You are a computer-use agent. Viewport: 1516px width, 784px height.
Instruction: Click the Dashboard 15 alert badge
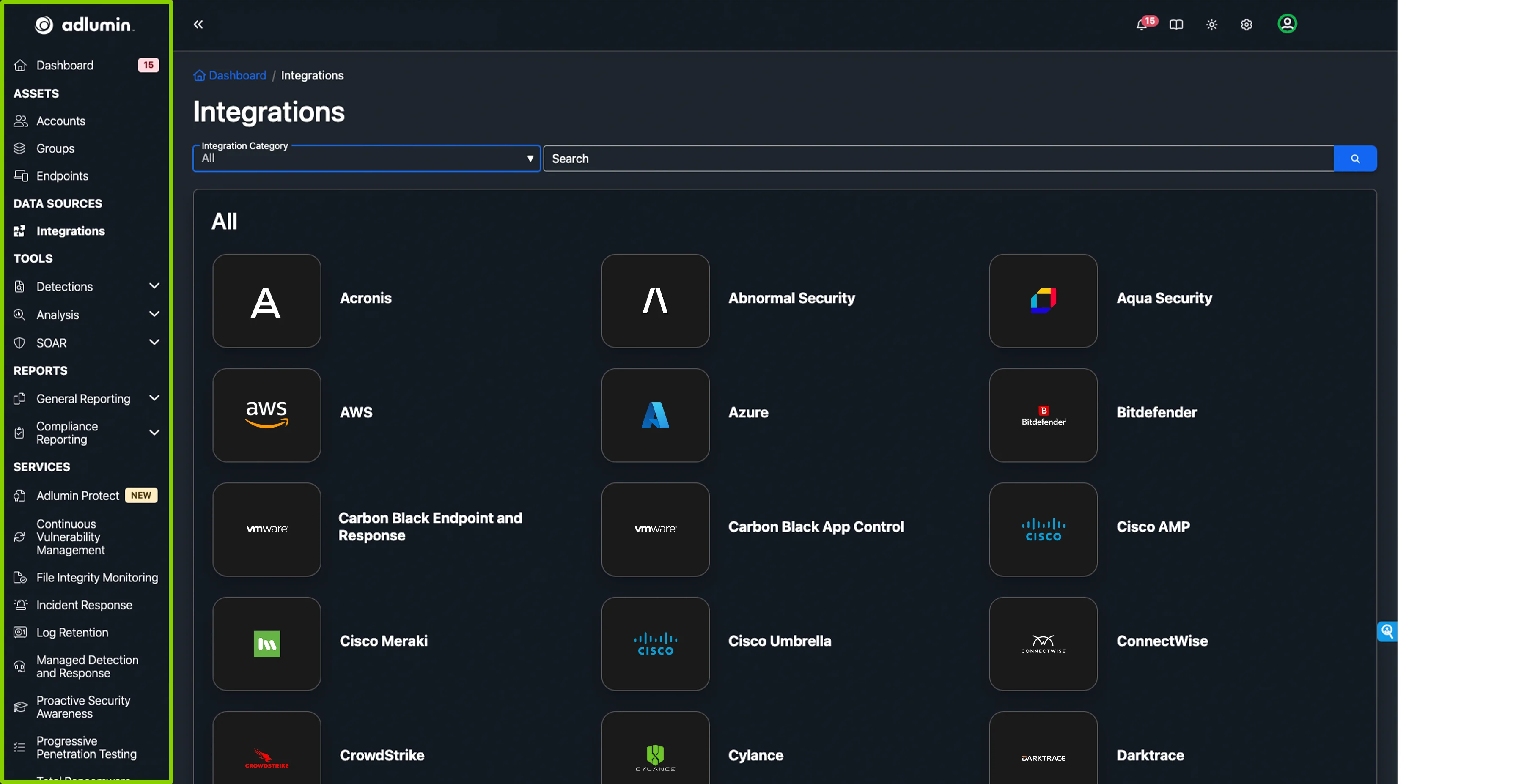(148, 65)
